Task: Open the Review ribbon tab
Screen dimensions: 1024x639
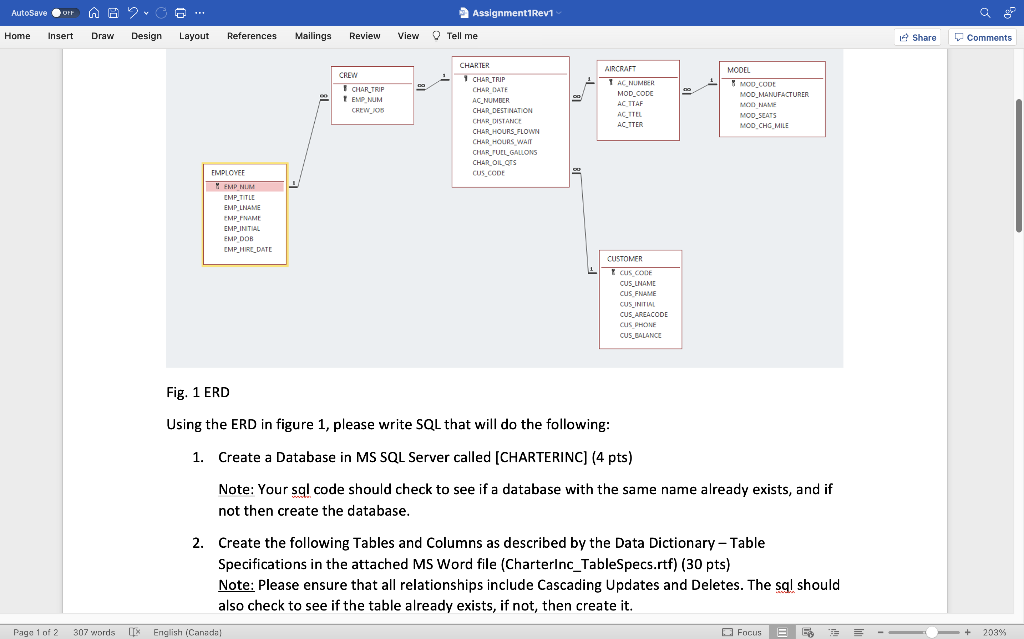Action: pos(364,36)
